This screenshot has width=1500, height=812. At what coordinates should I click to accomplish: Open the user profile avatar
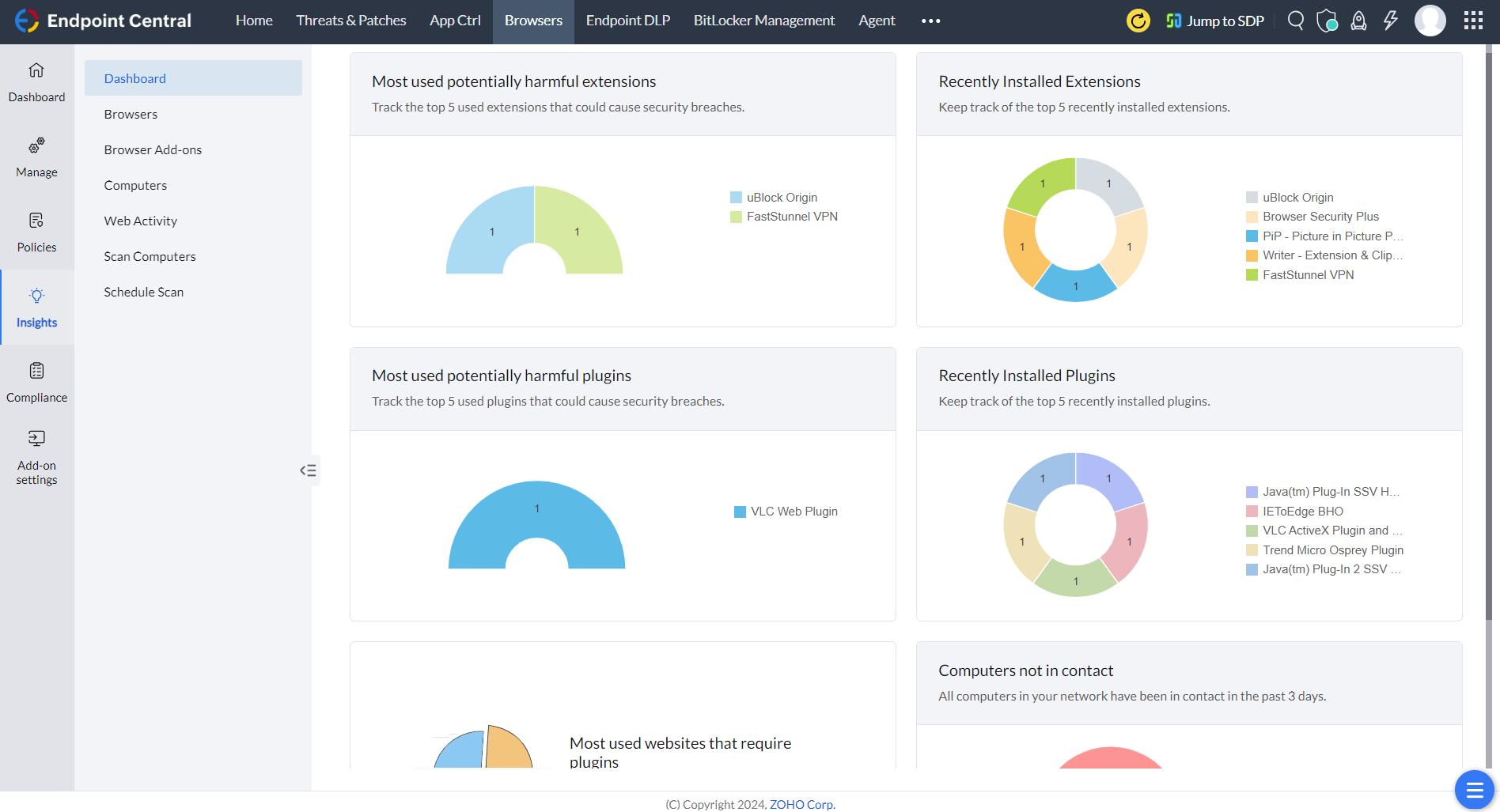[x=1430, y=21]
